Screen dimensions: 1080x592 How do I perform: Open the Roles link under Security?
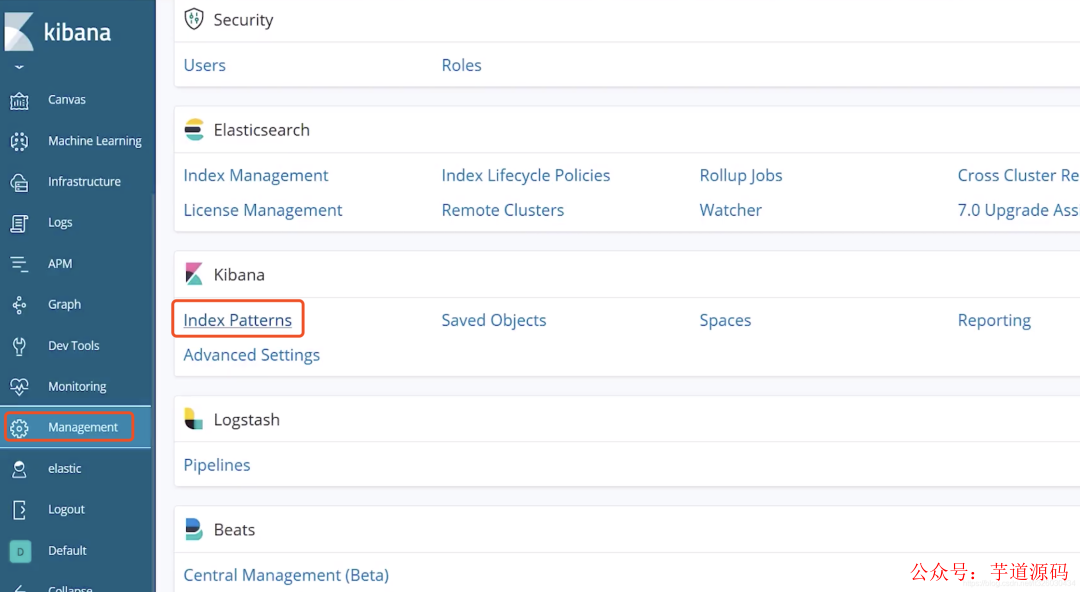coord(461,65)
